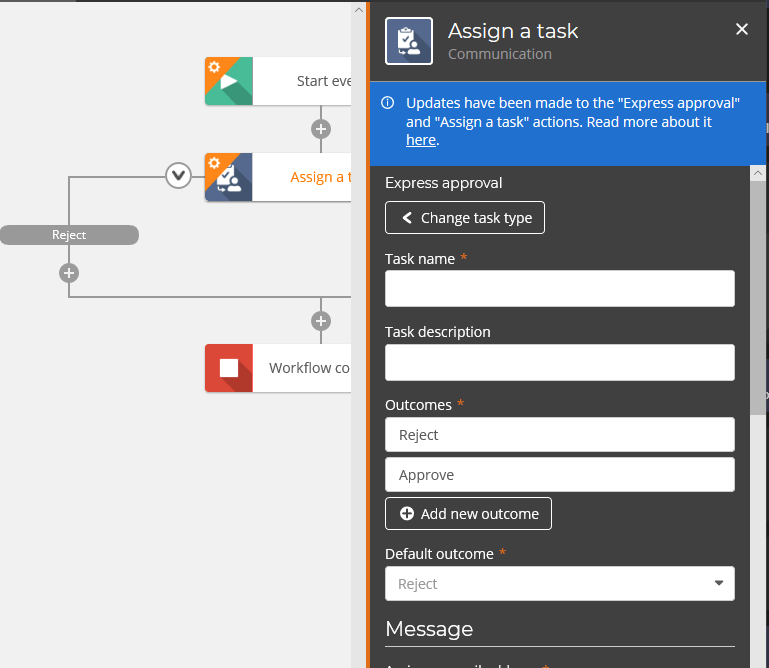Select the Start event node label

(x=324, y=81)
